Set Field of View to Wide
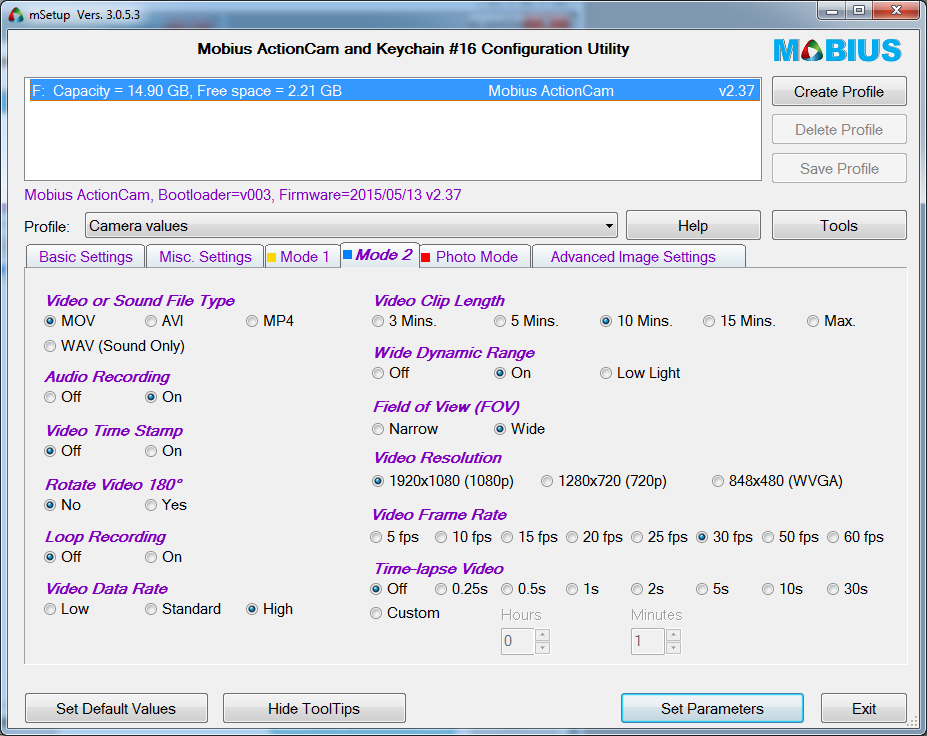The image size is (927, 736). 520,429
